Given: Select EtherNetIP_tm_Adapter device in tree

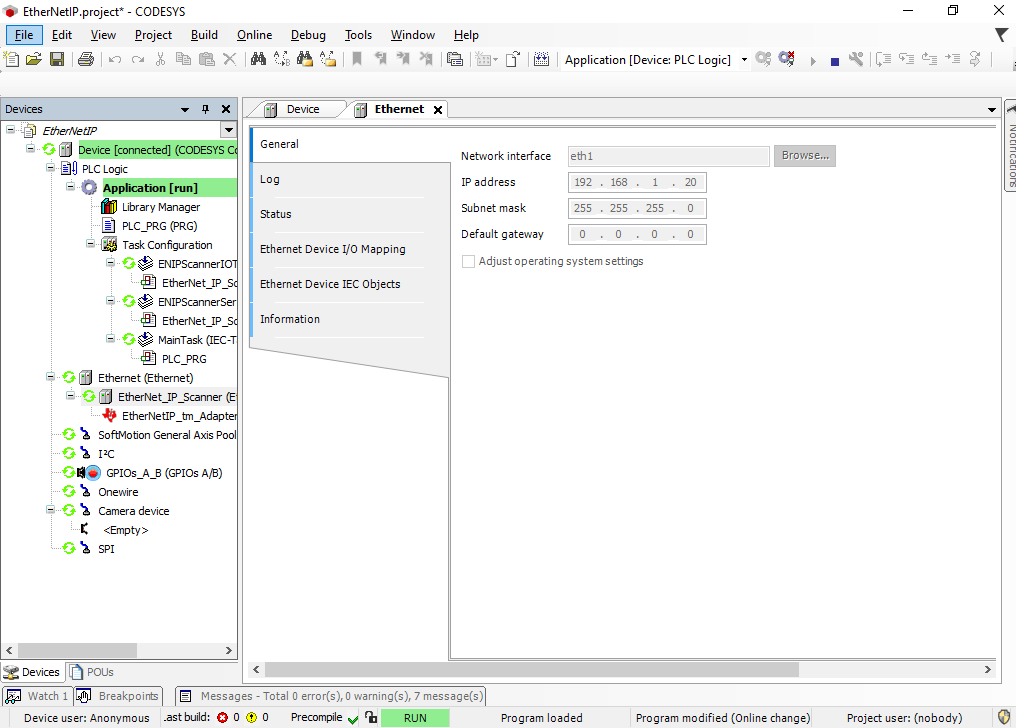Looking at the screenshot, I should pos(178,416).
